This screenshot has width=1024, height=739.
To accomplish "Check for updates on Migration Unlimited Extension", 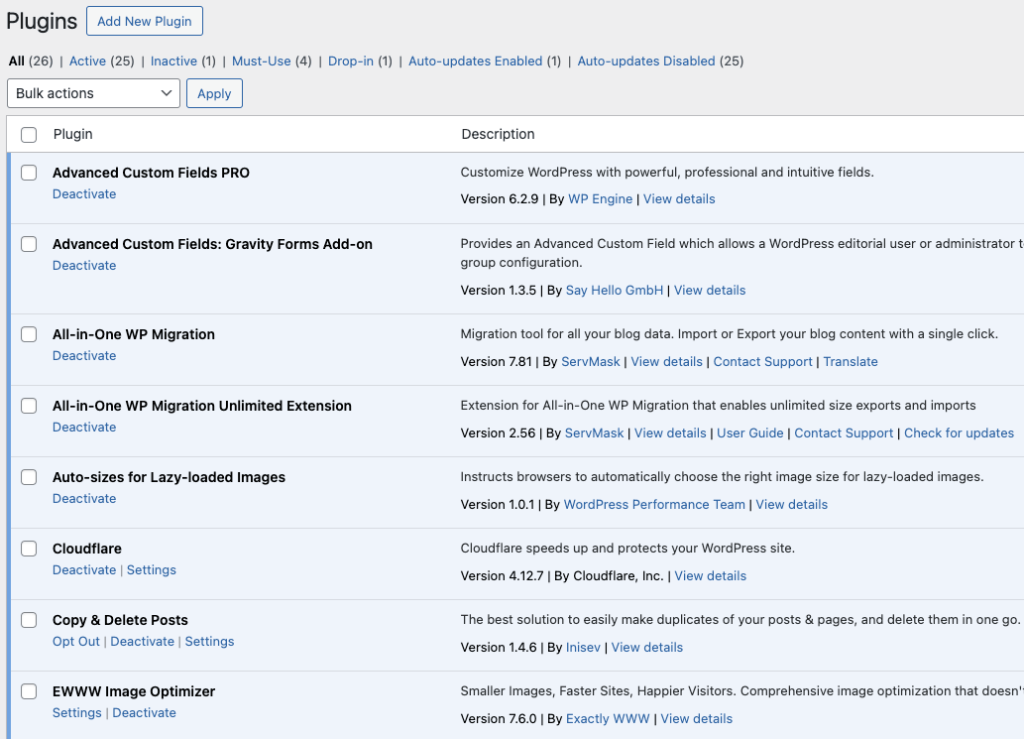I will point(959,433).
